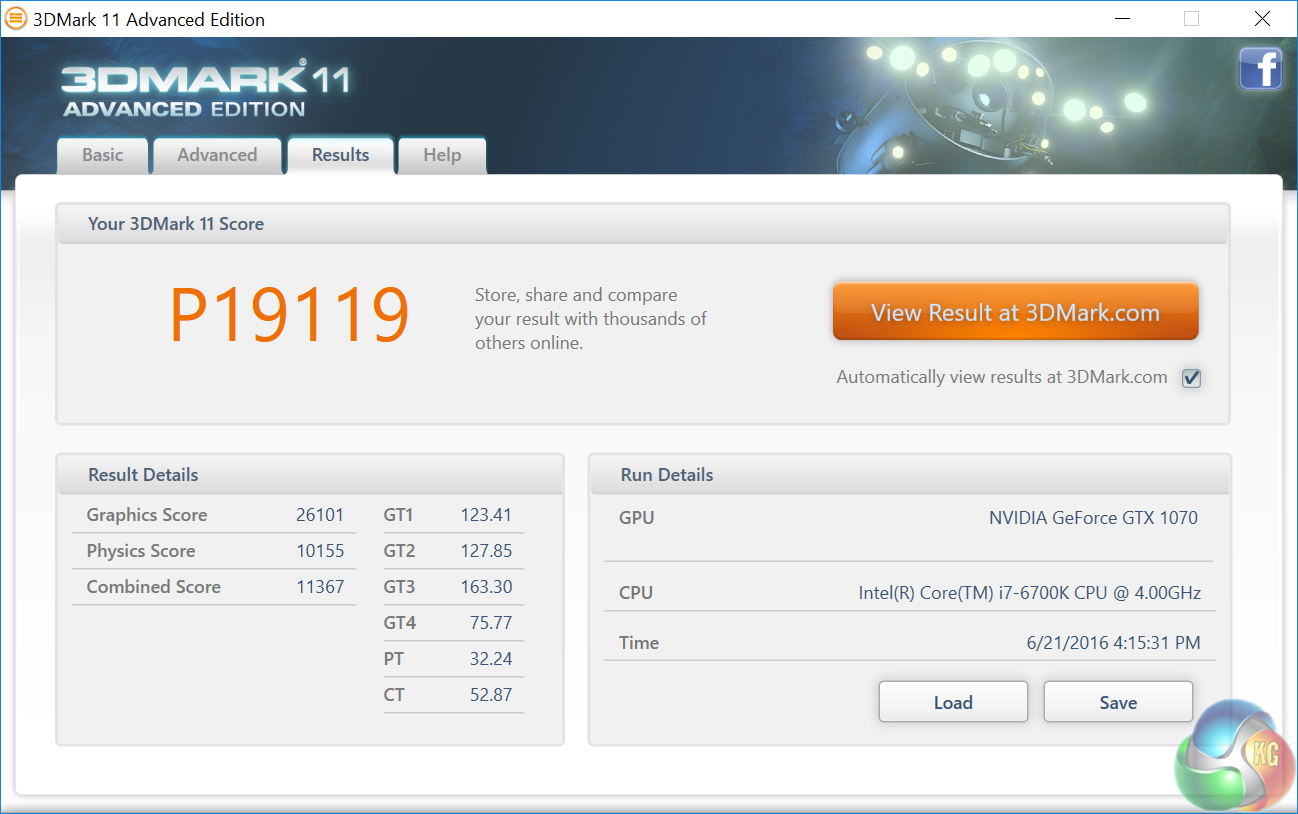The height and width of the screenshot is (814, 1298).
Task: Click the CPU name Intel Core i7-6700K
Action: 1030,593
